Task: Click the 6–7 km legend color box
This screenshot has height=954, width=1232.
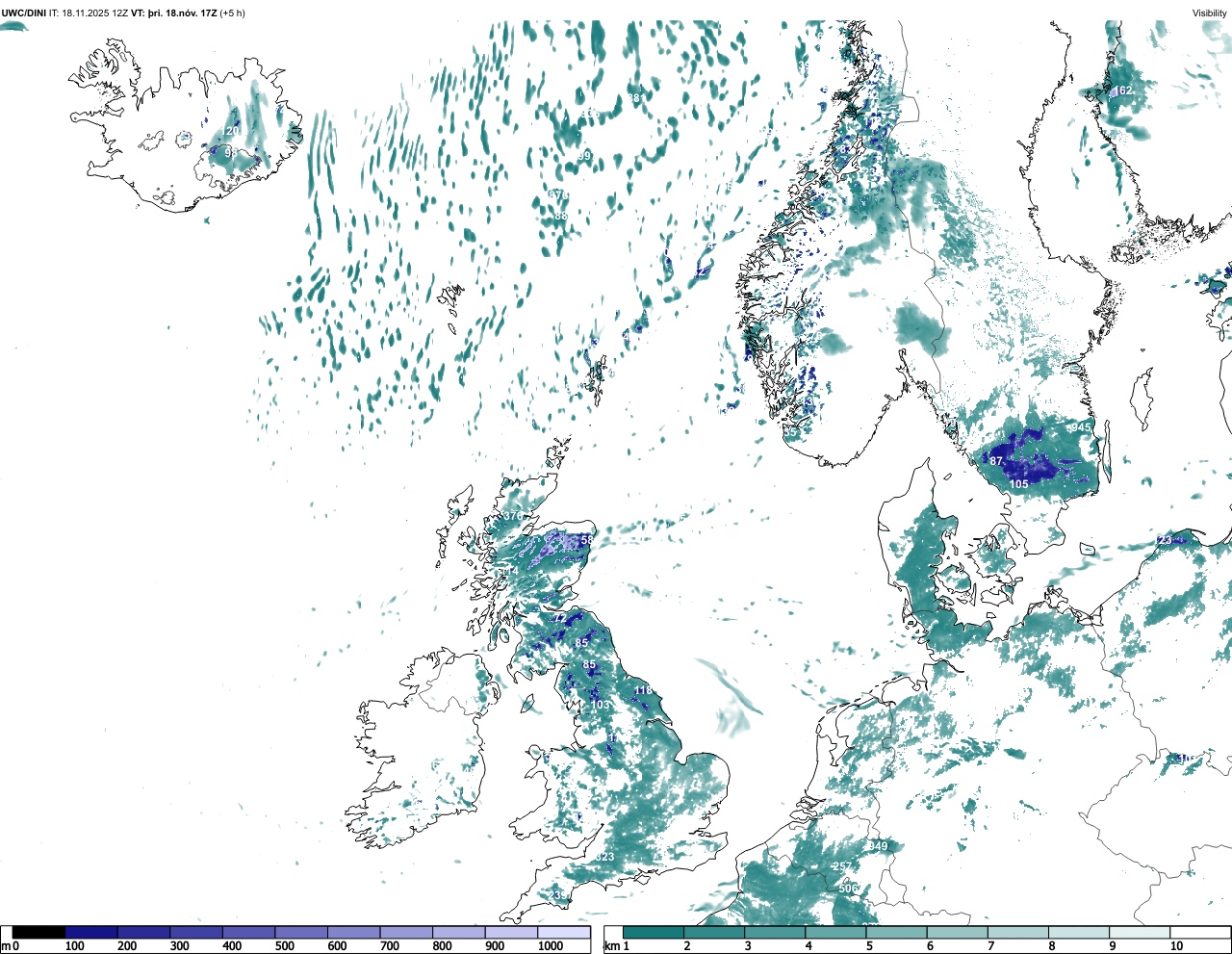Action: [957, 933]
